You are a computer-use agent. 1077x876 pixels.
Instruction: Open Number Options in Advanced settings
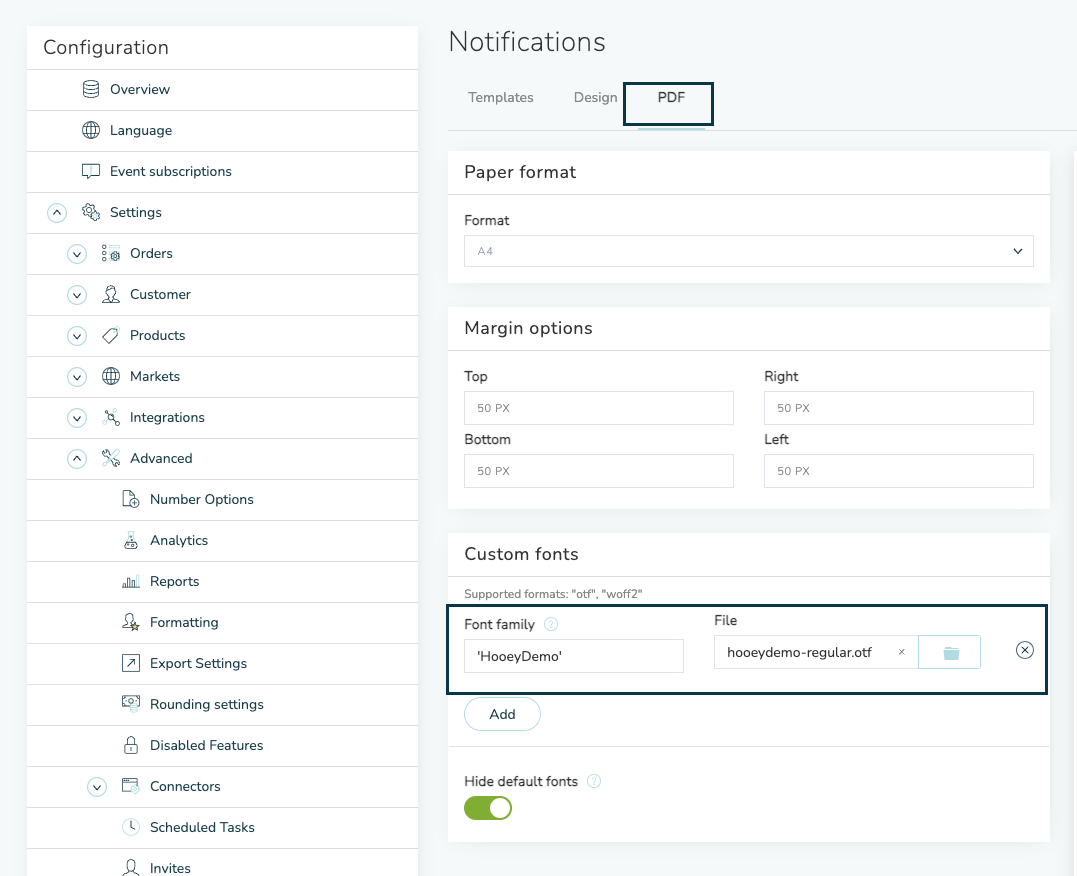tap(201, 499)
